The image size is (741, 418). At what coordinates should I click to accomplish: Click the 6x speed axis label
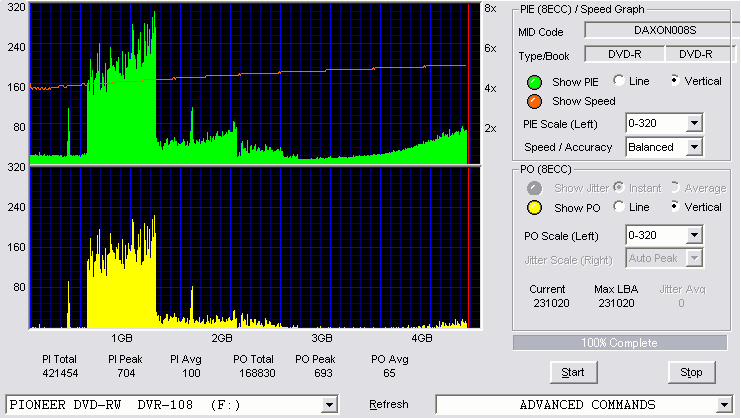[491, 48]
